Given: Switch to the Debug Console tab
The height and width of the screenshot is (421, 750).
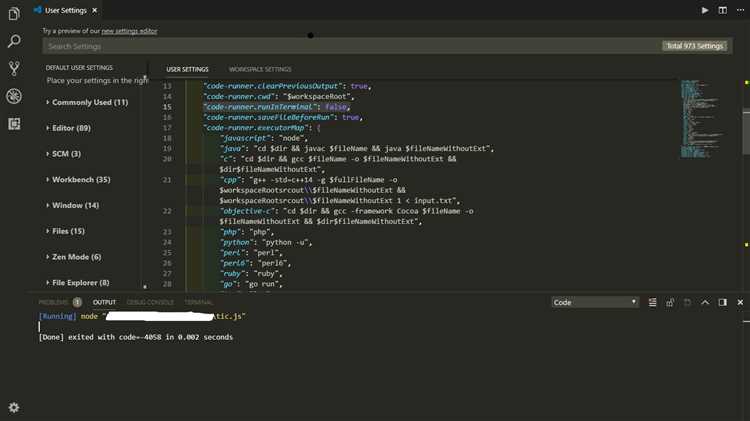Looking at the screenshot, I should point(150,302).
